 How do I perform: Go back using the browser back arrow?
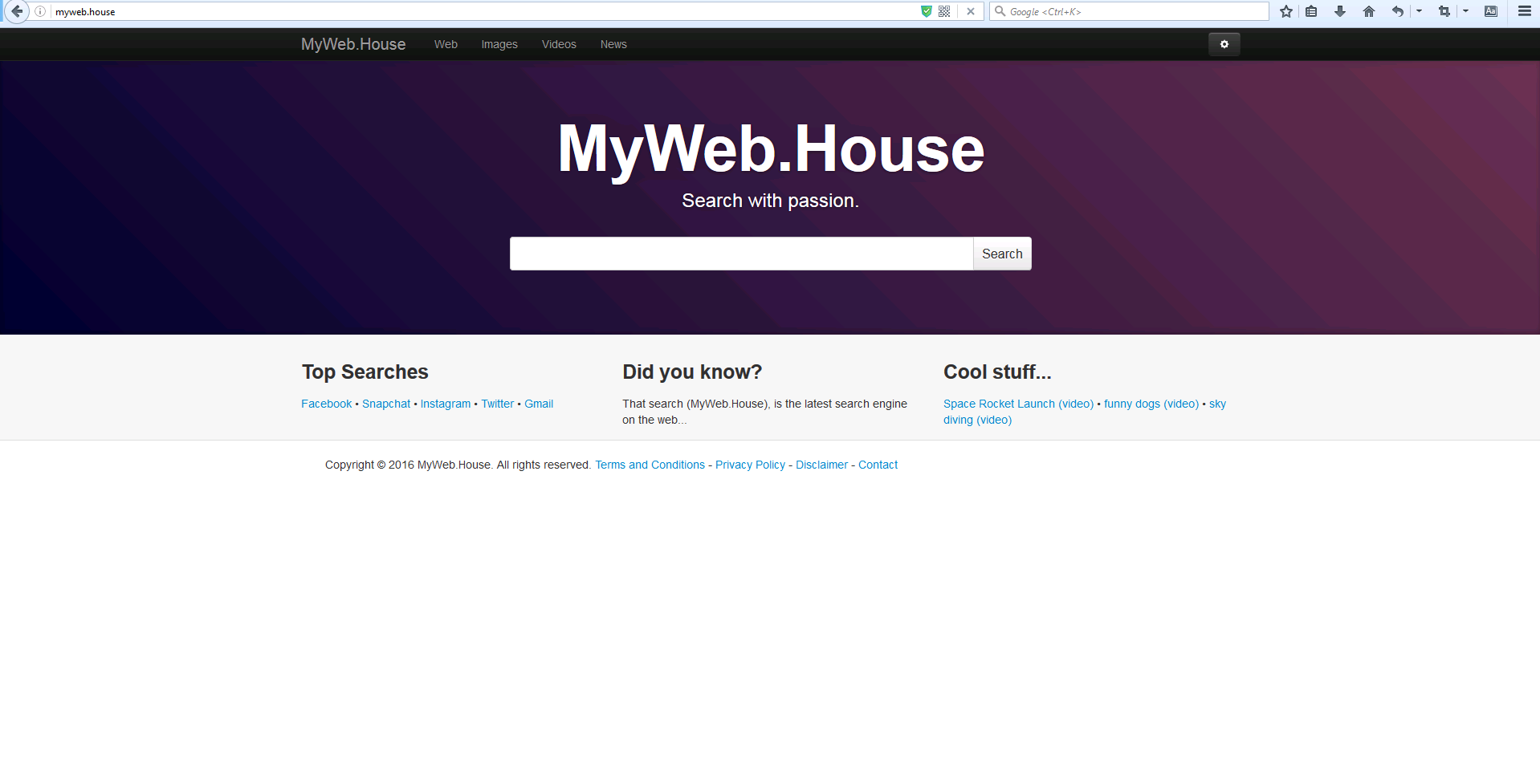(x=17, y=11)
